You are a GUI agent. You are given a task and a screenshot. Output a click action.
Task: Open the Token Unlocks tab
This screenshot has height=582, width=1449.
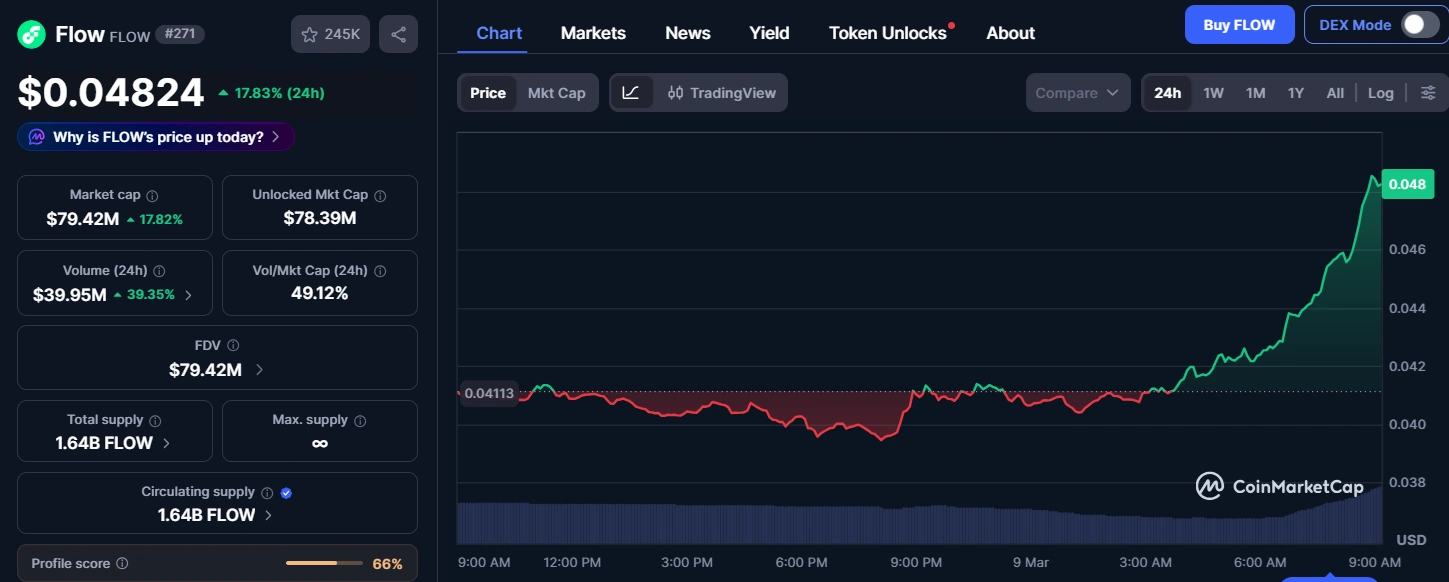(887, 32)
